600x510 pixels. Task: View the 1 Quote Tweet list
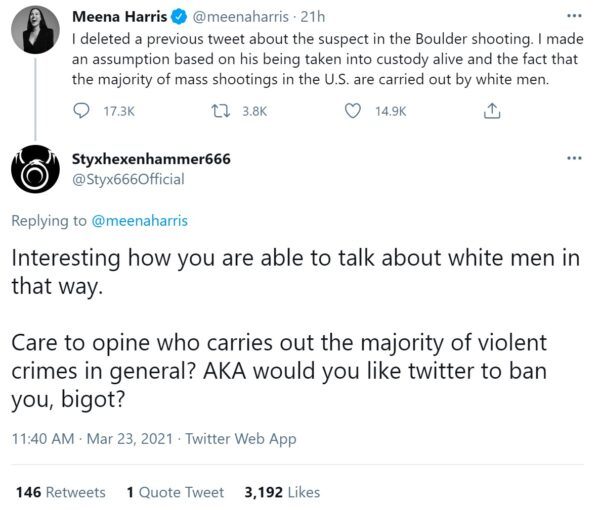[175, 492]
